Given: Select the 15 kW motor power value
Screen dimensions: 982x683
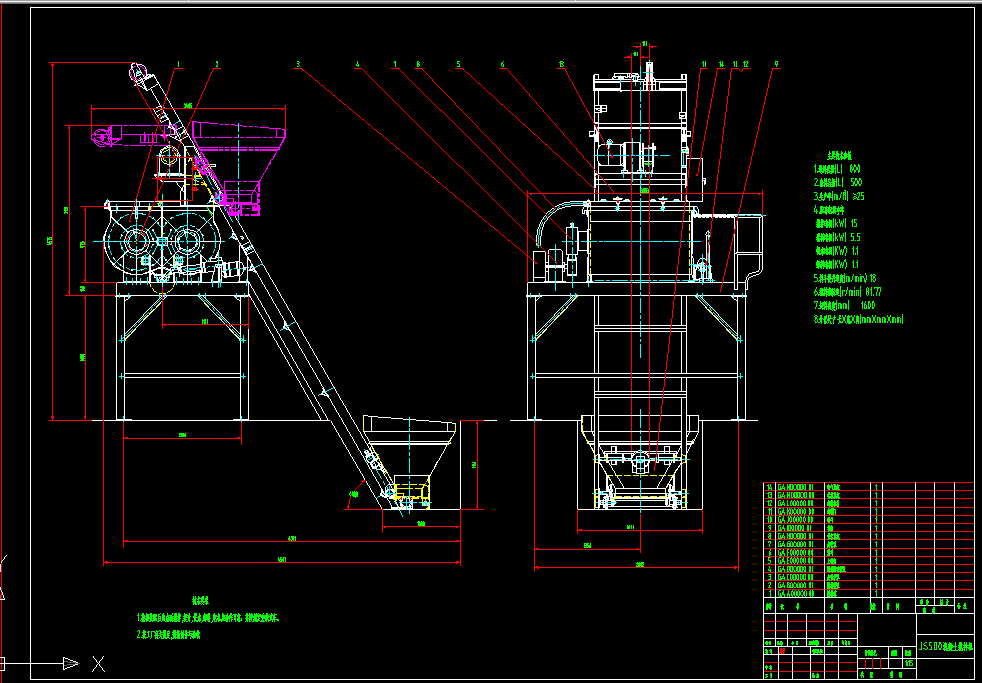Looking at the screenshot, I should click(x=854, y=223).
